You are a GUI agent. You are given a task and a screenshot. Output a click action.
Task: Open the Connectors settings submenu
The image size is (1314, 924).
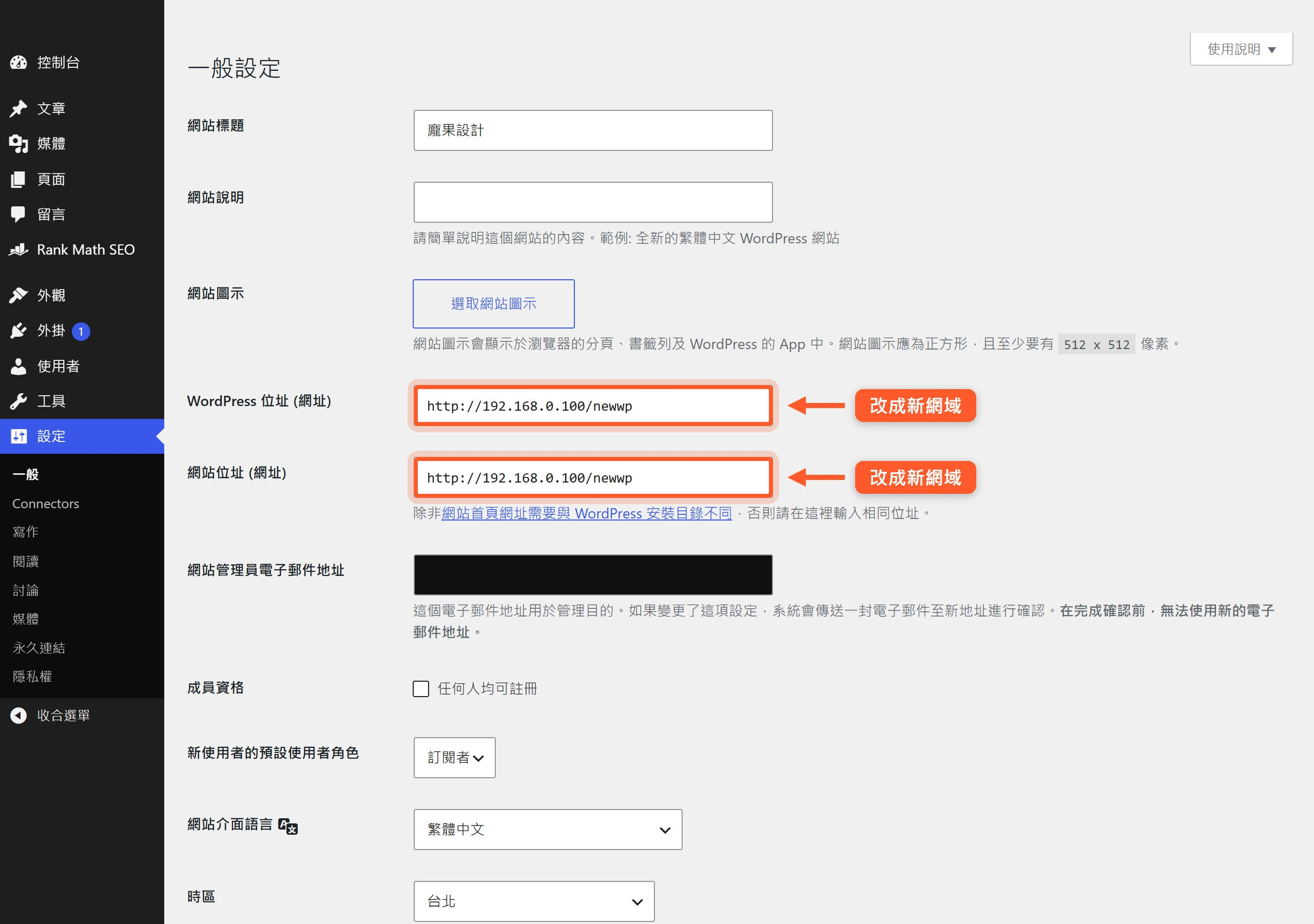(x=46, y=504)
